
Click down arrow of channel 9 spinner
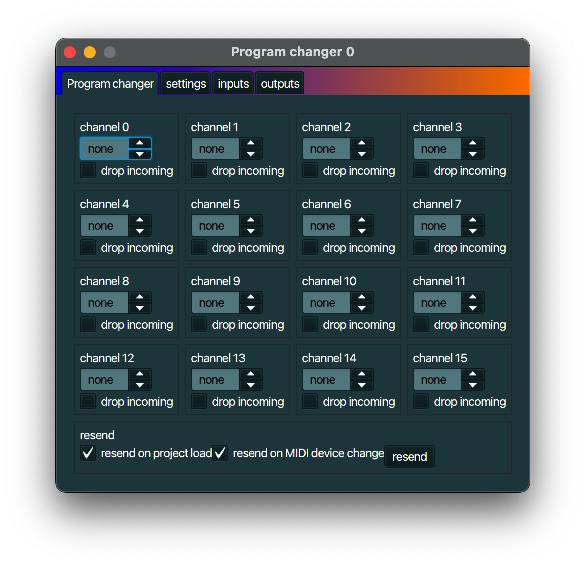(x=251, y=308)
